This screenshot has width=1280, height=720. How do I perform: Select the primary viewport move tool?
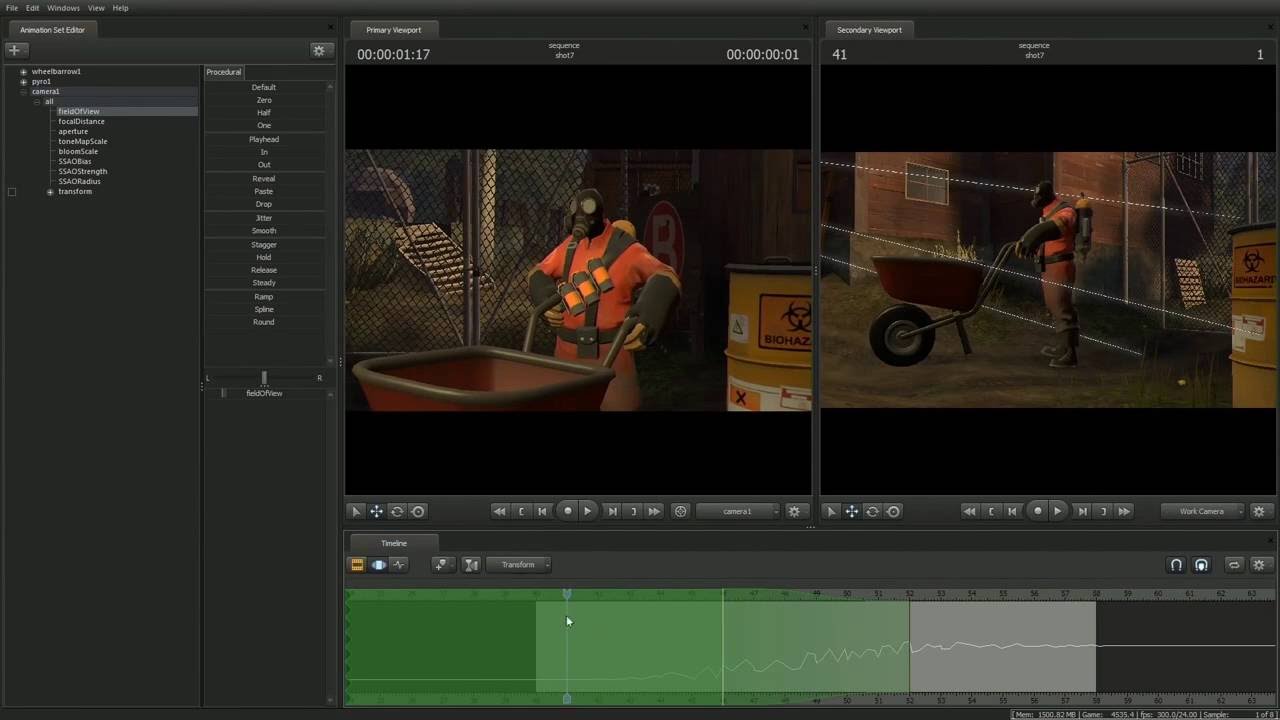tap(376, 511)
